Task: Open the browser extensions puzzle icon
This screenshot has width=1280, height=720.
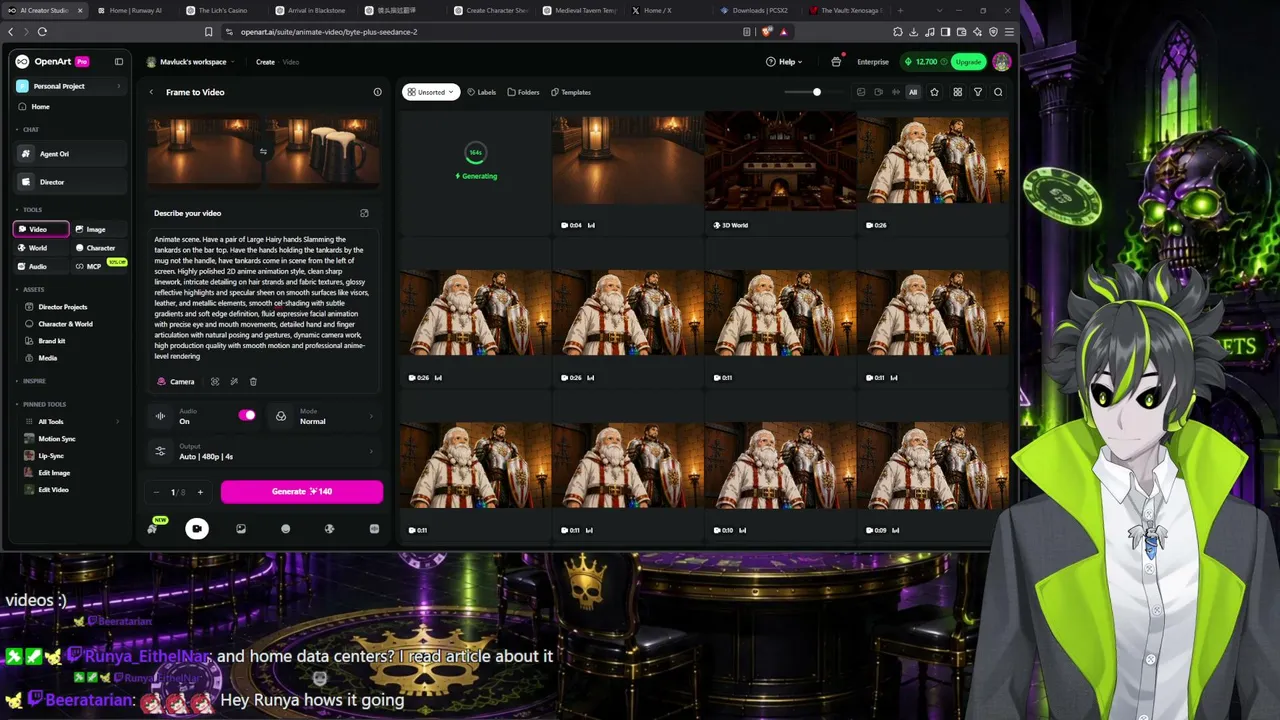Action: (x=898, y=32)
